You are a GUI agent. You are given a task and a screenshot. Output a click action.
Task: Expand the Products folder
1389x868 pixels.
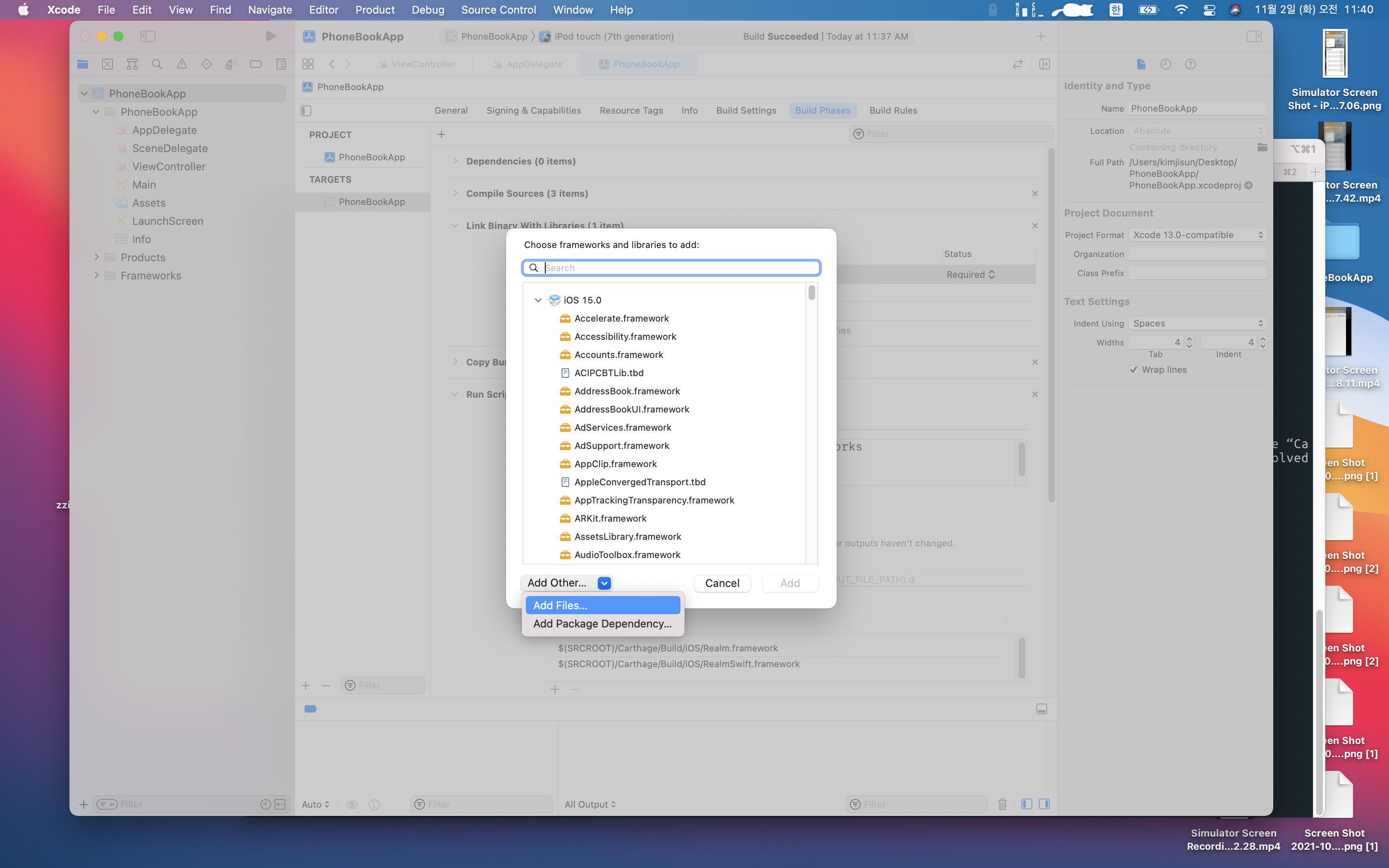(x=96, y=257)
